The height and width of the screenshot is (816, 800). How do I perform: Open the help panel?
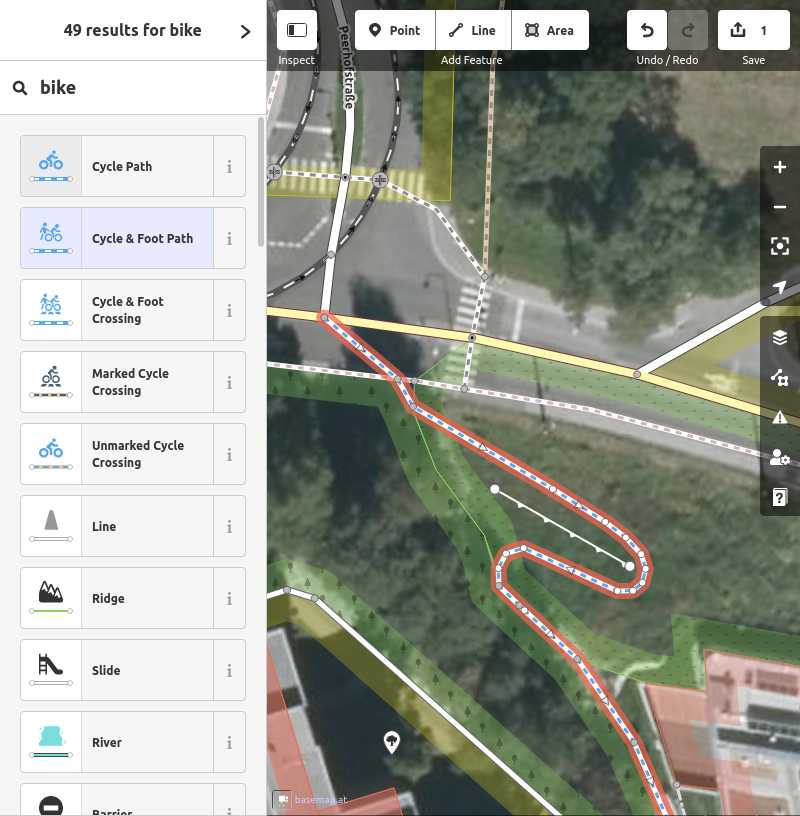[x=779, y=497]
